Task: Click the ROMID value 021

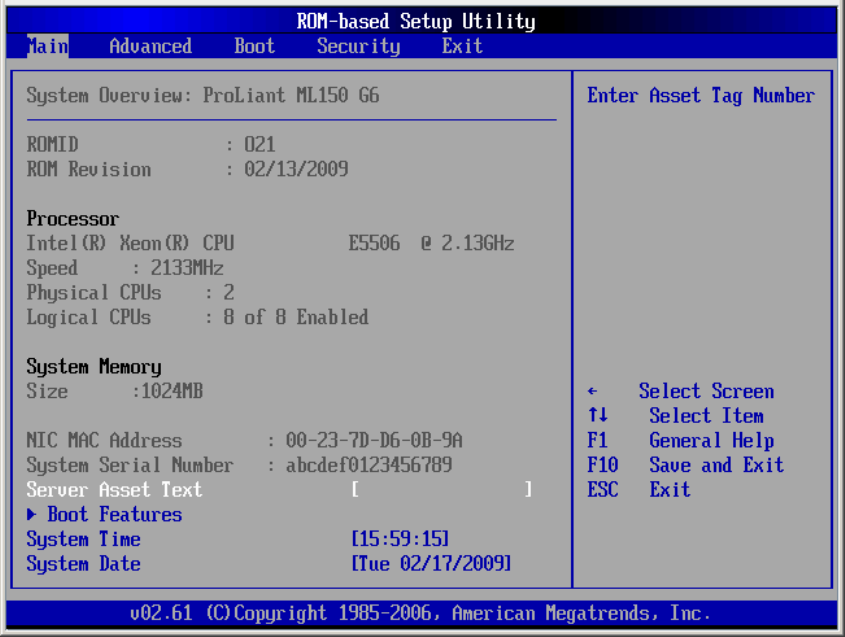Action: click(260, 144)
